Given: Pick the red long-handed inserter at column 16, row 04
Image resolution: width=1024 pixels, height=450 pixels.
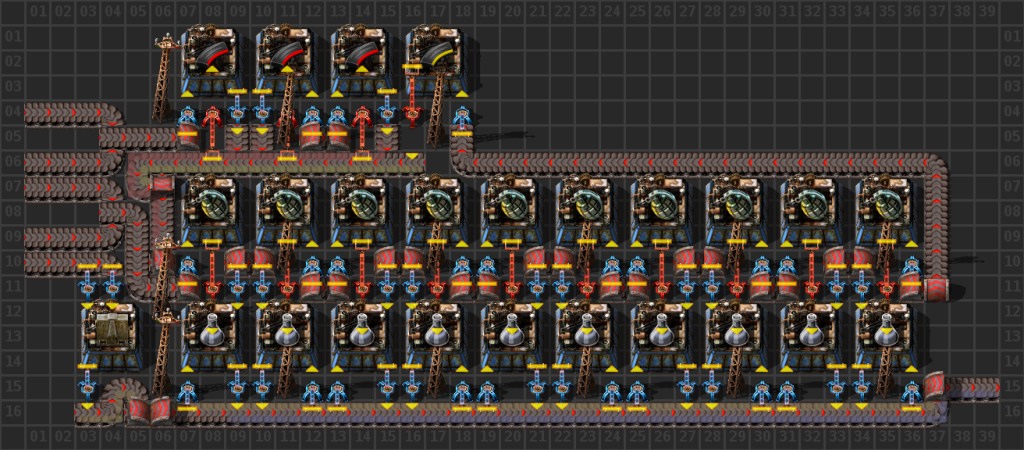Looking at the screenshot, I should (x=412, y=98).
